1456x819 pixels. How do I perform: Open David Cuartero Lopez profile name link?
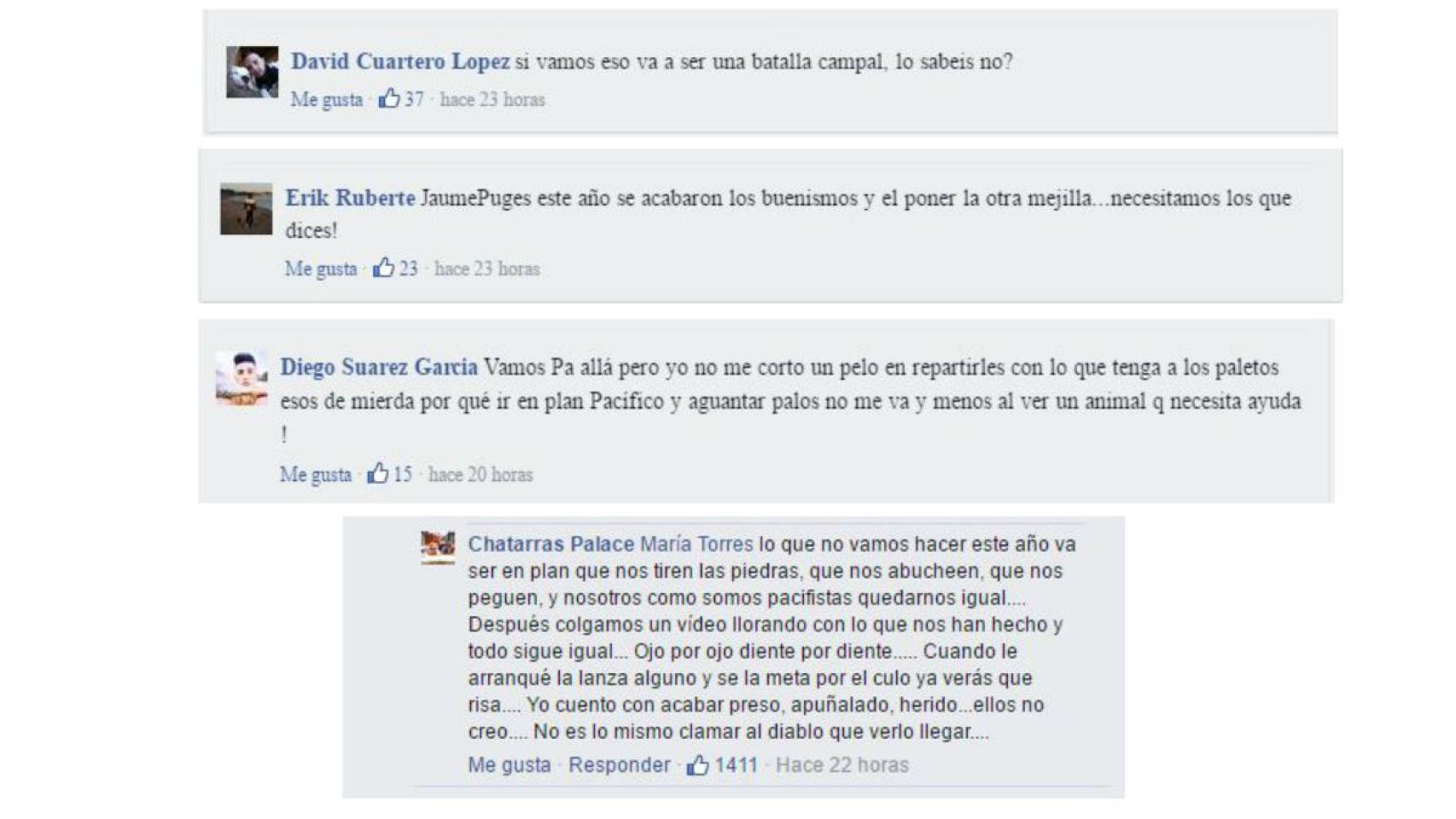400,61
